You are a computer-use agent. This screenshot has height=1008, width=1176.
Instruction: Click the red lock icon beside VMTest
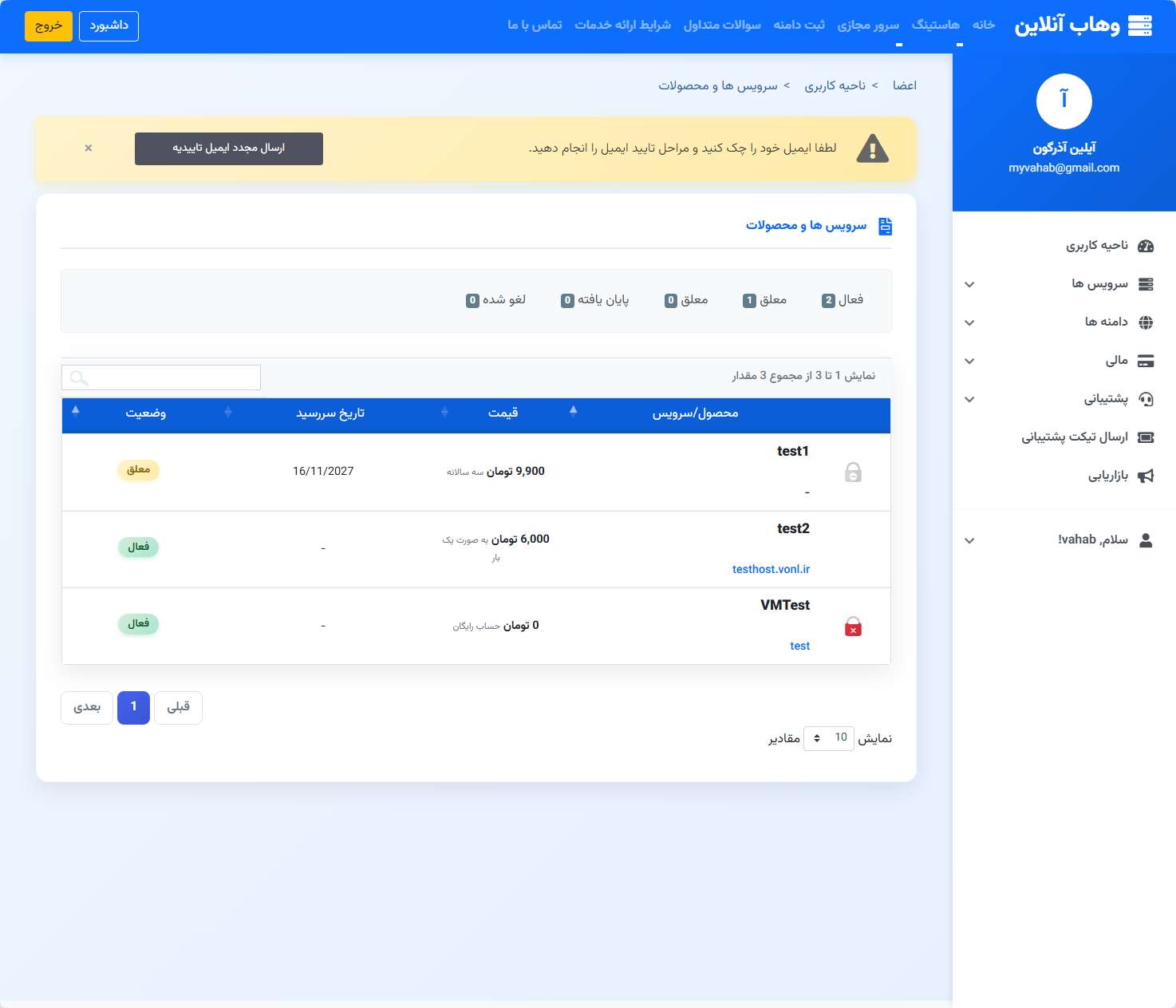point(853,627)
